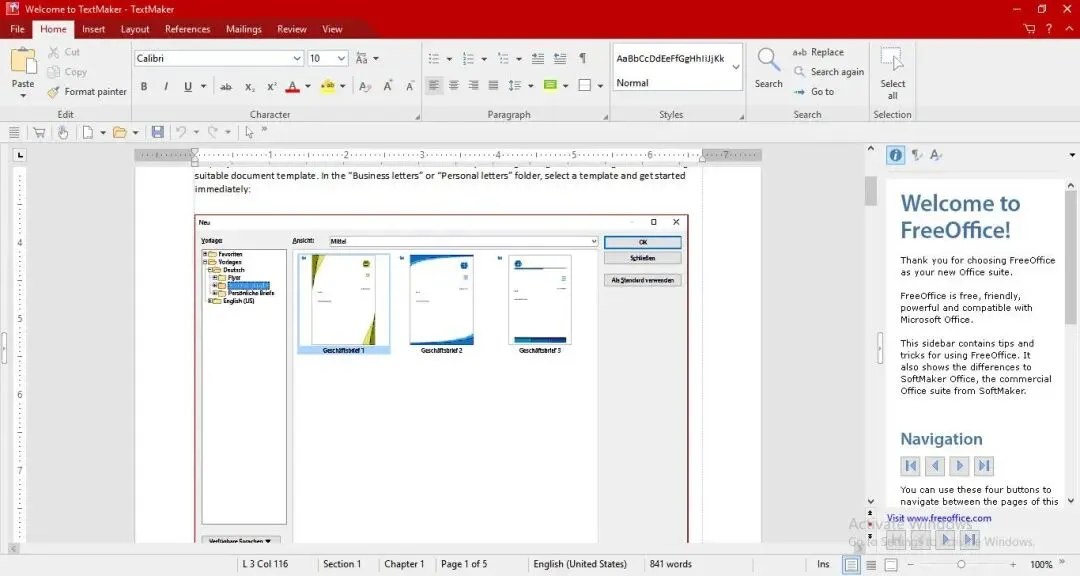Screen dimensions: 1080x576
Task: Switch to the Layout ribbon tab
Action: pyautogui.click(x=135, y=29)
